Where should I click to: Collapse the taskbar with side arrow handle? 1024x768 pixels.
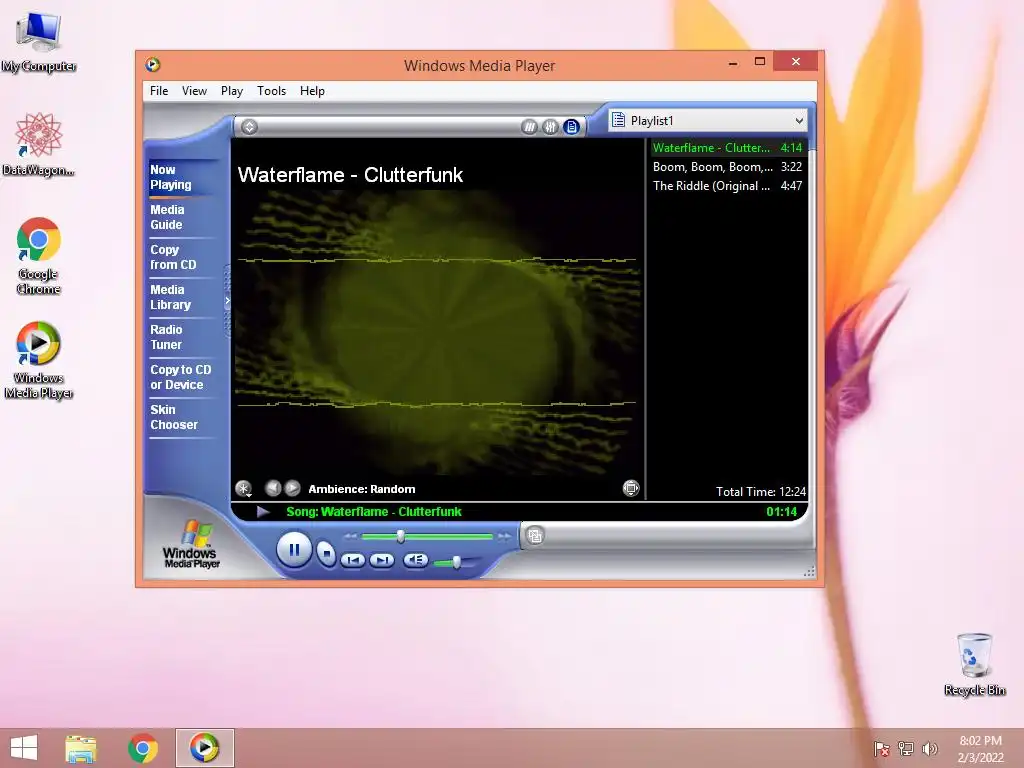click(227, 301)
